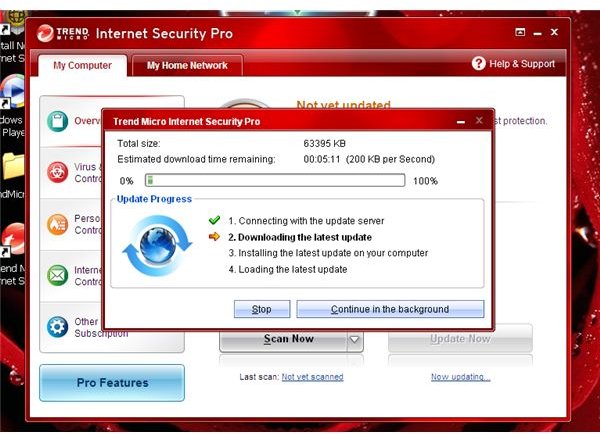
Task: Close the main Internet Security Pro window
Action: pyautogui.click(x=554, y=32)
